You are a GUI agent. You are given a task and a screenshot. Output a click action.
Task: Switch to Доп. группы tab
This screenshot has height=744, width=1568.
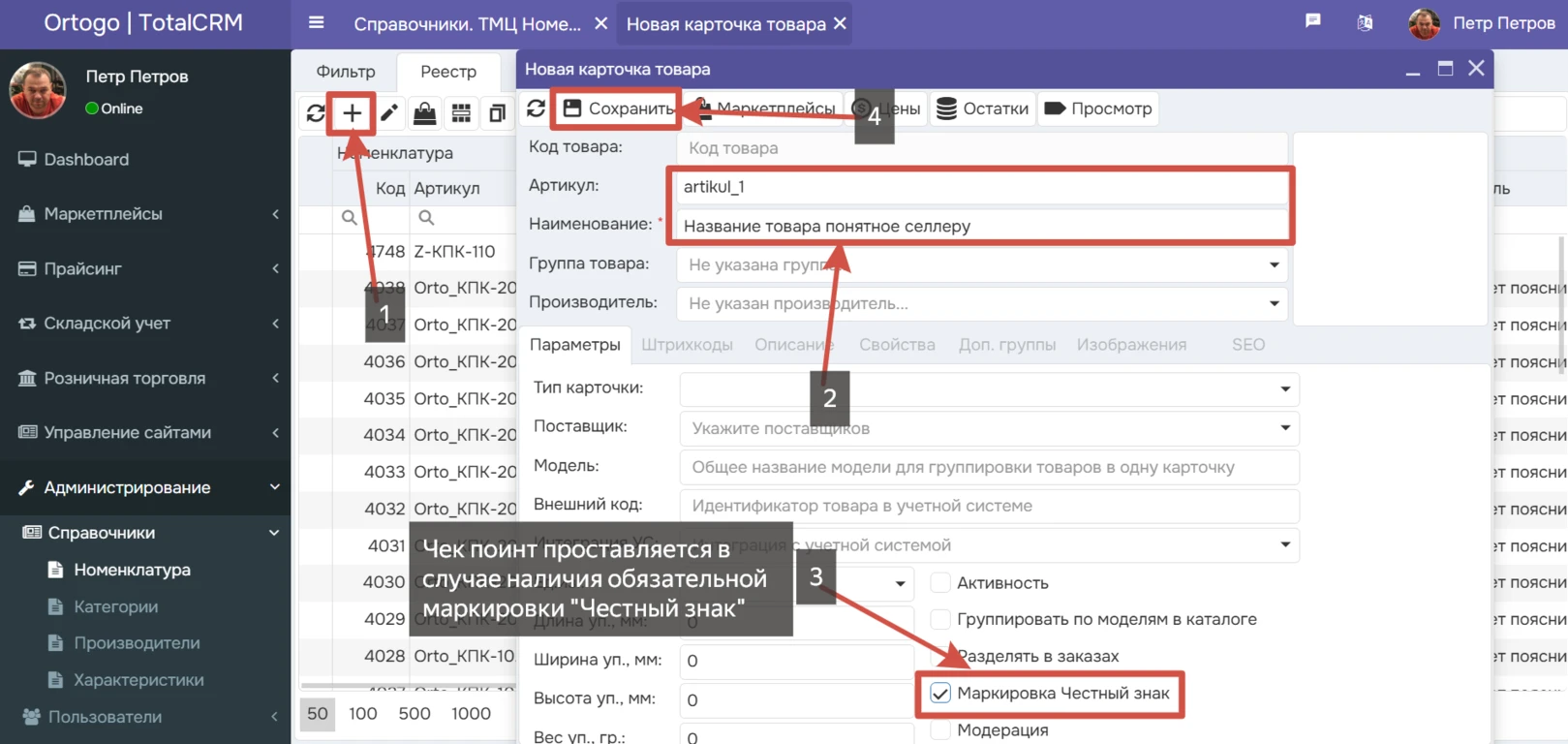1007,345
